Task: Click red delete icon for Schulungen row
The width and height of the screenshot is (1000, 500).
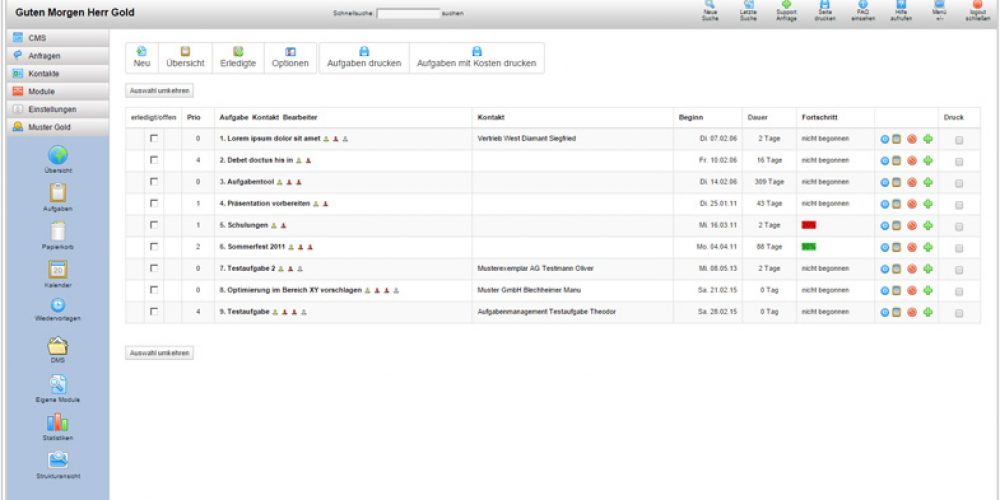Action: [x=912, y=225]
